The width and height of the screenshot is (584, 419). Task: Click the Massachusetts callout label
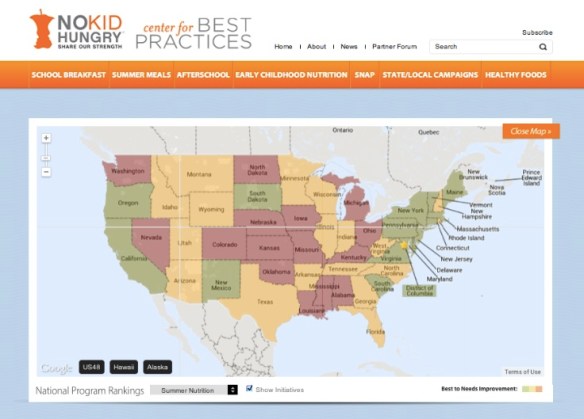point(478,229)
